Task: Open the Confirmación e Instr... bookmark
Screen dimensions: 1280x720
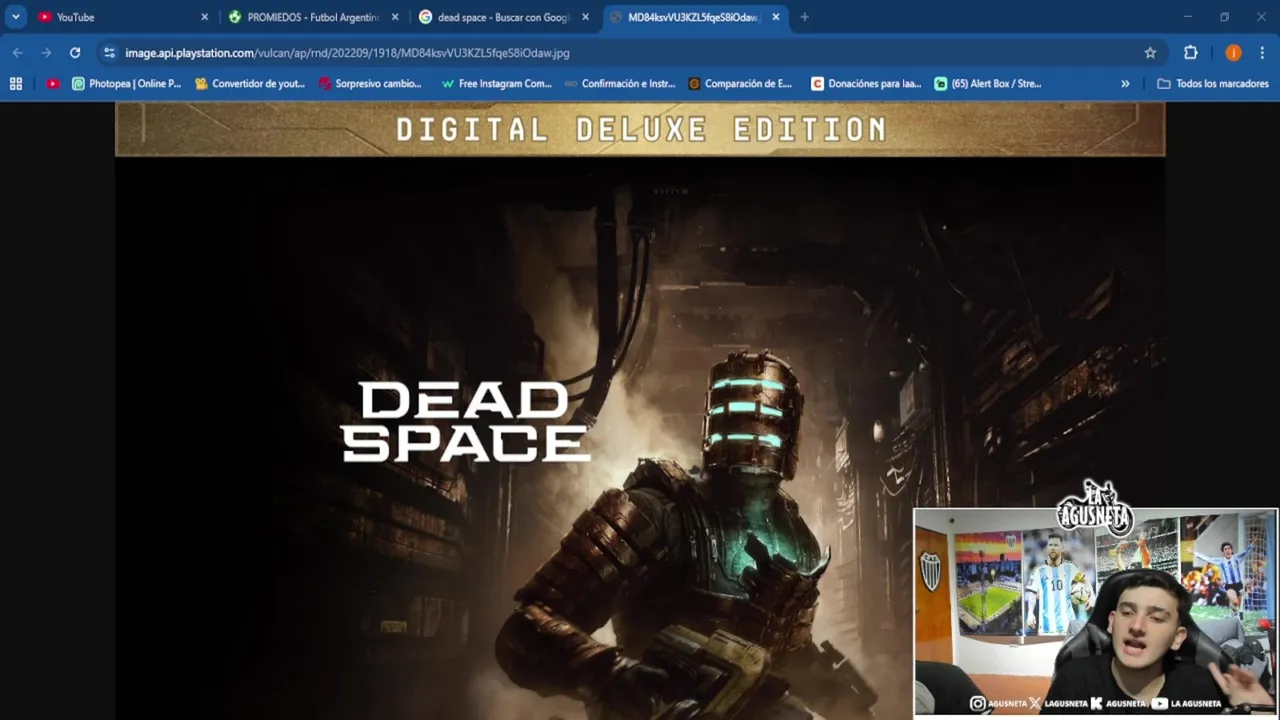Action: tap(620, 84)
